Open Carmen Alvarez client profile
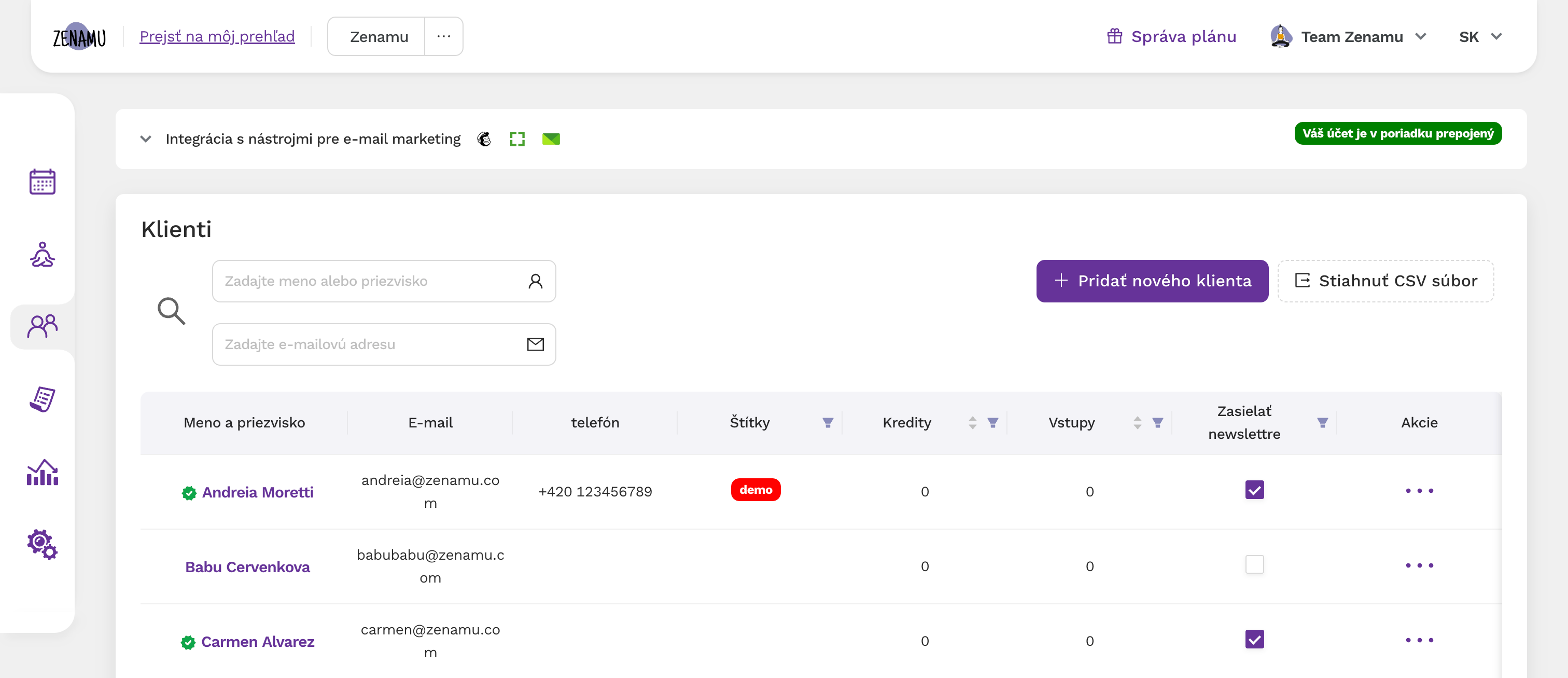 (x=258, y=642)
